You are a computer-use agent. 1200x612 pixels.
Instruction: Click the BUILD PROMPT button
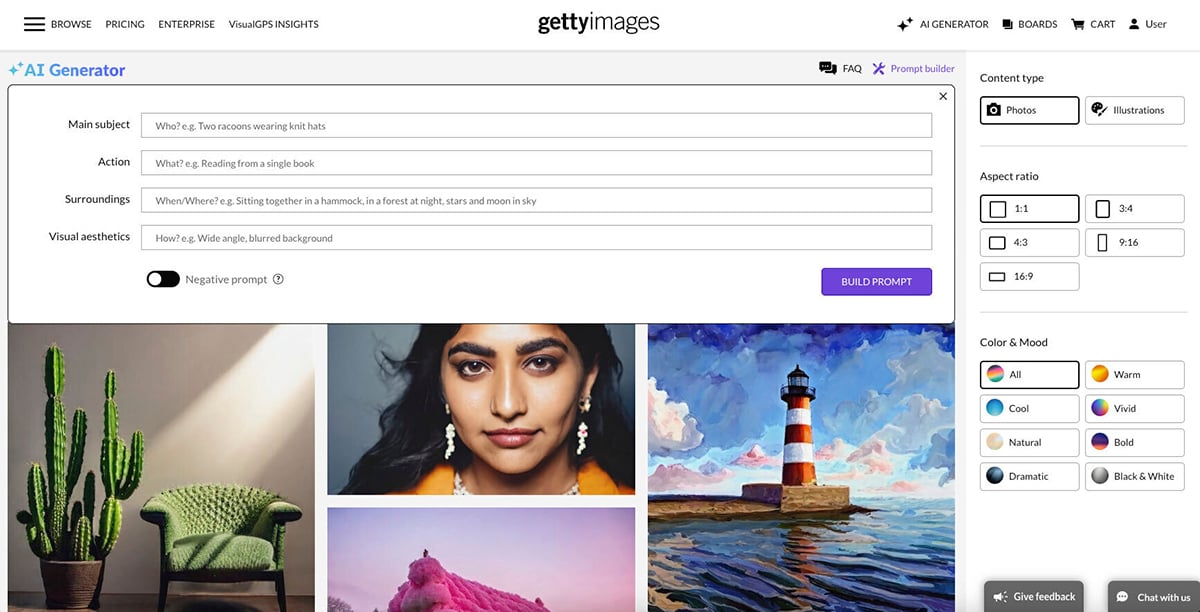pyautogui.click(x=876, y=281)
